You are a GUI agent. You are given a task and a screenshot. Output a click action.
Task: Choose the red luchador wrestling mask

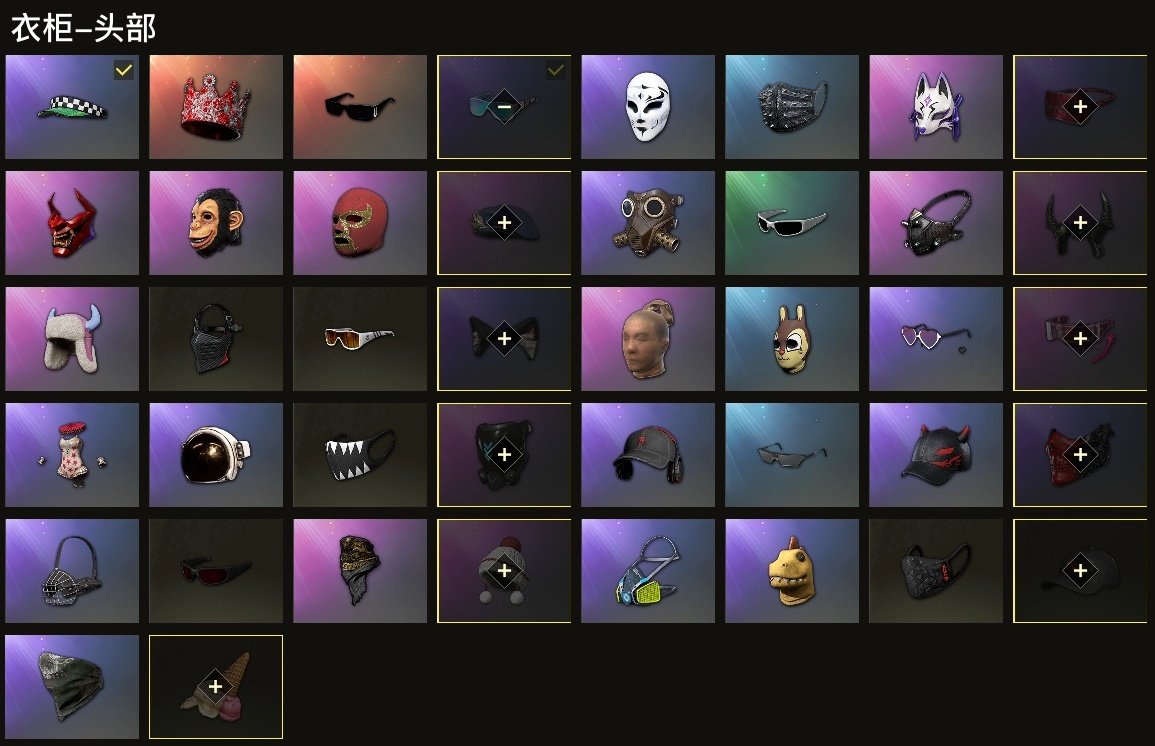[x=360, y=223]
